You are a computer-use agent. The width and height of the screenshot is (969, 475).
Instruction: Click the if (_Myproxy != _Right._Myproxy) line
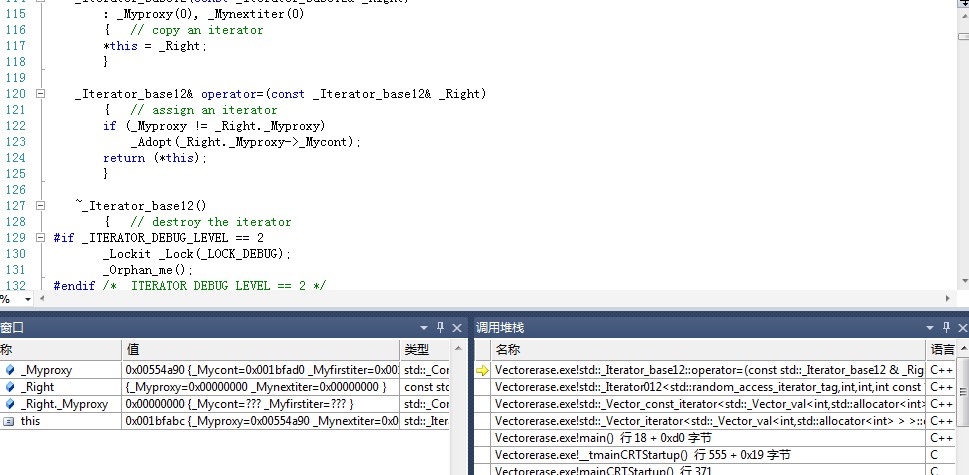pyautogui.click(x=214, y=126)
